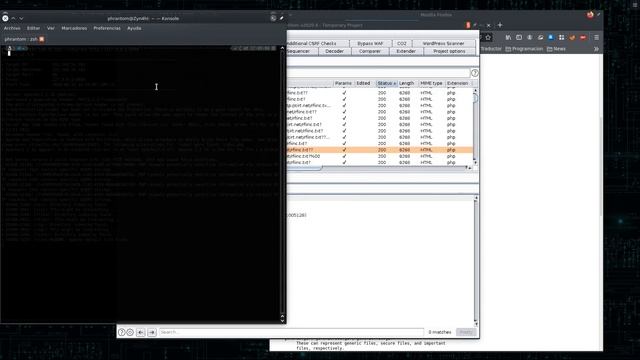This screenshot has width=640, height=360.
Task: Open the Ver menu in Konsole
Action: tap(51, 28)
